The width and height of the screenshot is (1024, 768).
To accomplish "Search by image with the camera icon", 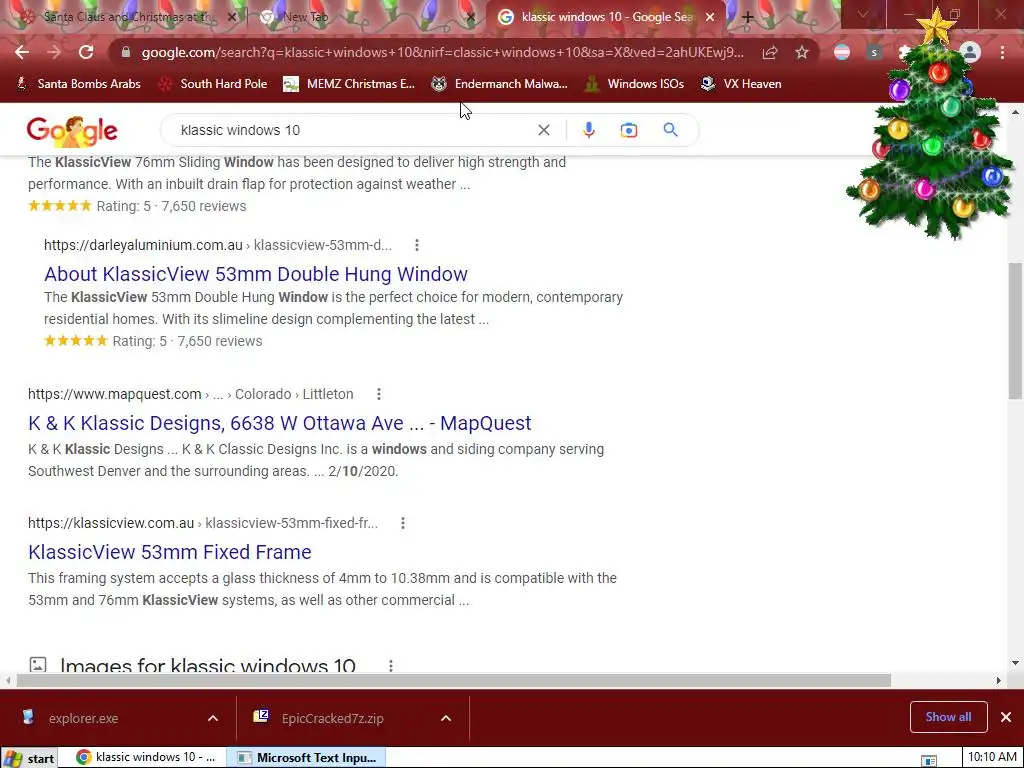I will [x=628, y=130].
